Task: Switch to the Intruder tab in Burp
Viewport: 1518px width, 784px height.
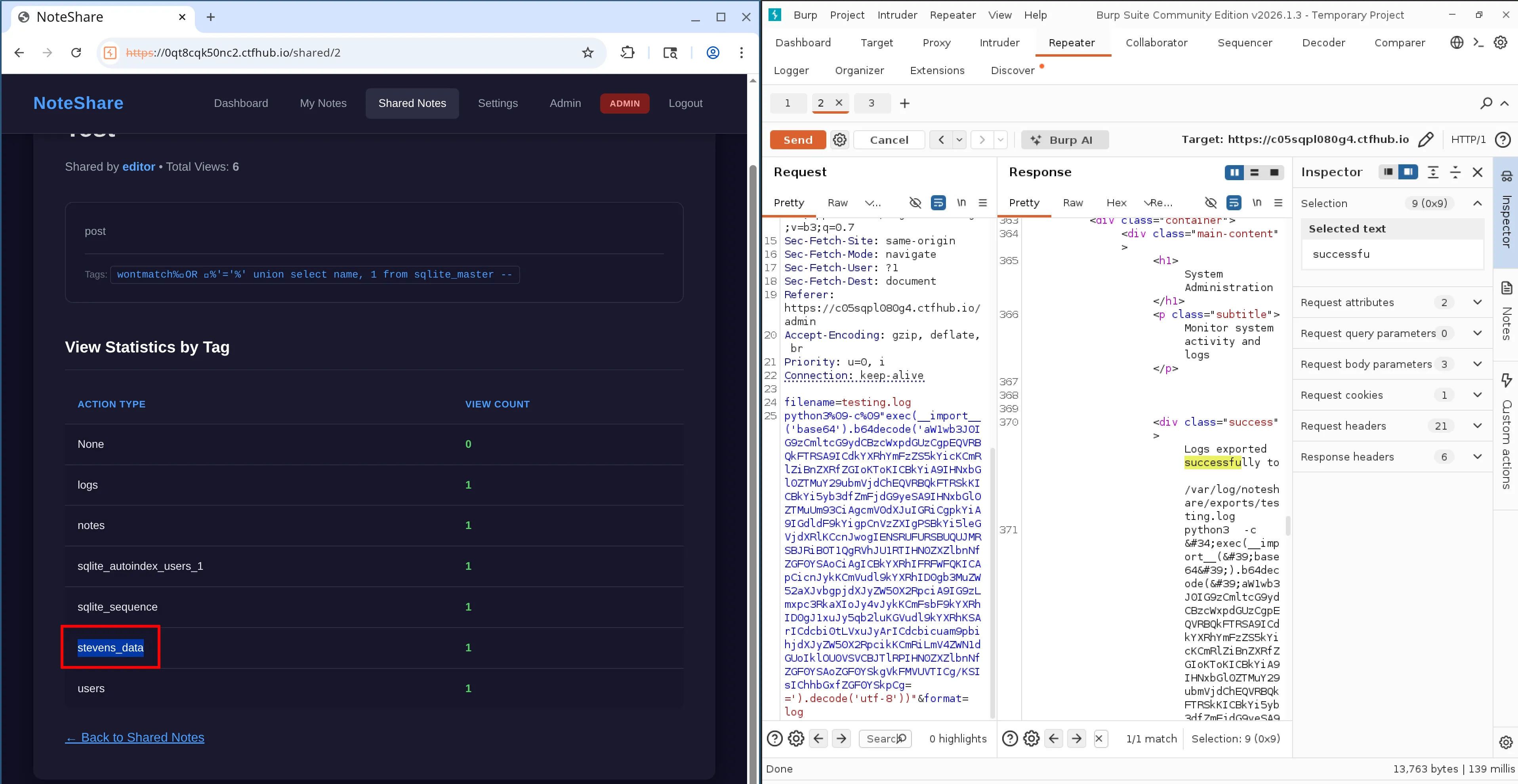Action: pos(999,42)
